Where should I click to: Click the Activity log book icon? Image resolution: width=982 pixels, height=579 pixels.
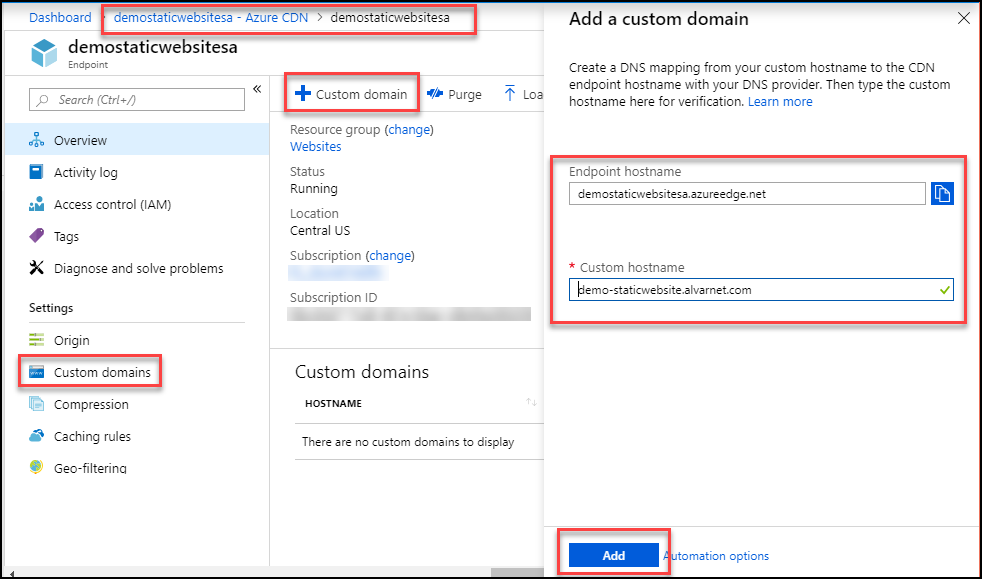(36, 172)
